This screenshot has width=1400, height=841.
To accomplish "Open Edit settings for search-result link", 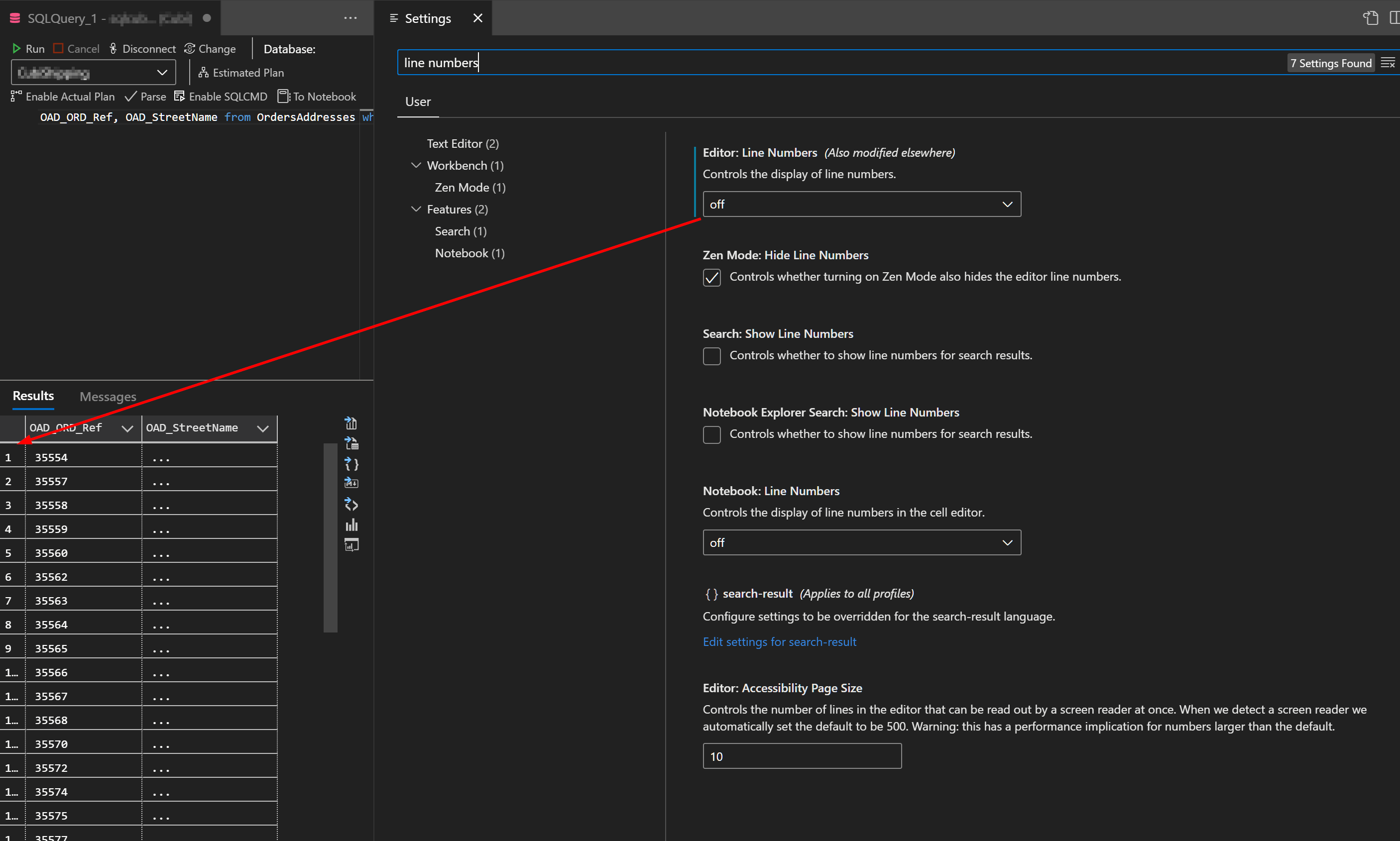I will click(779, 641).
